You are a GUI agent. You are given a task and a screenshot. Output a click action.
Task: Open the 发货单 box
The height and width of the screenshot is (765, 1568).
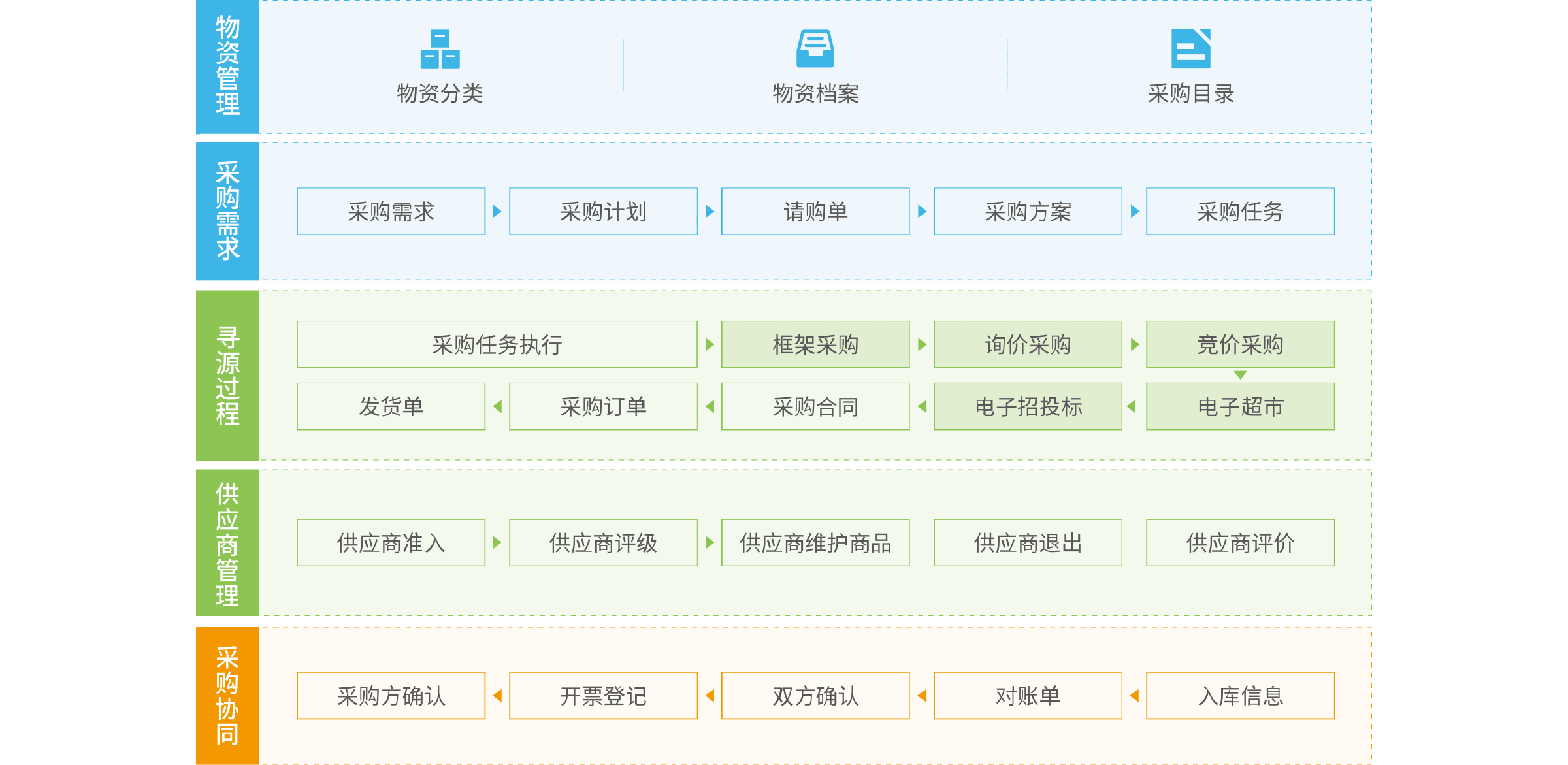point(391,406)
